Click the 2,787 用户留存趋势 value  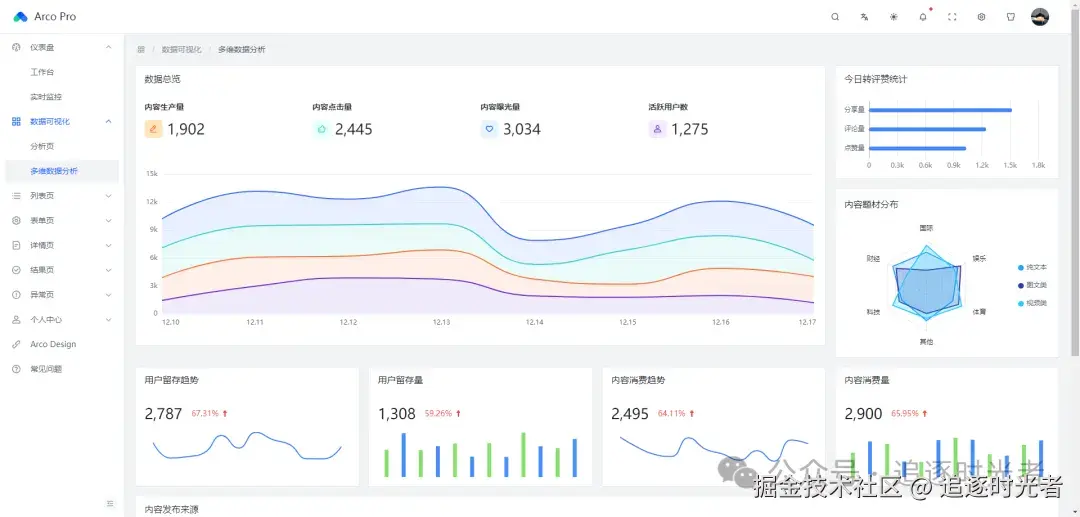(163, 414)
